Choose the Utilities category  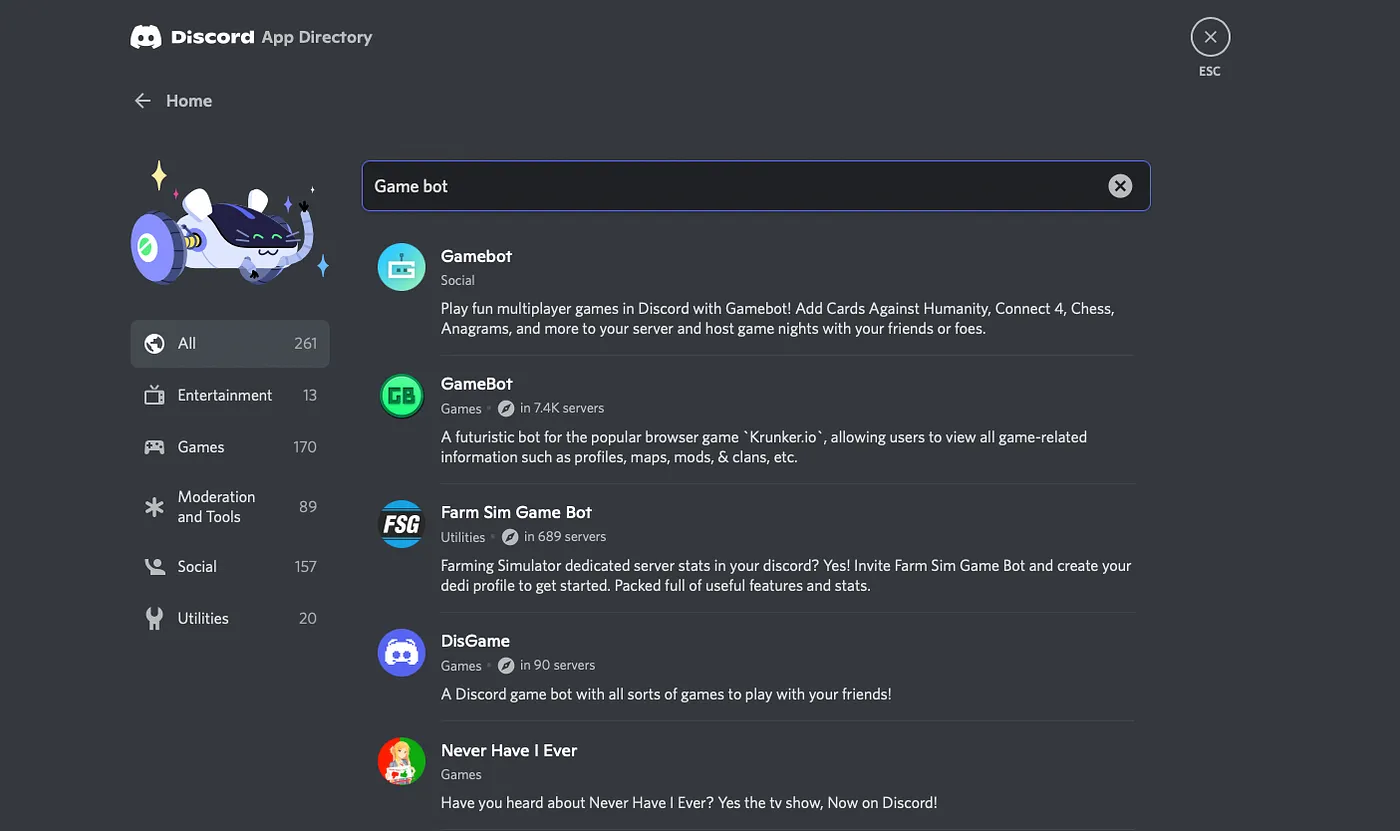point(230,618)
